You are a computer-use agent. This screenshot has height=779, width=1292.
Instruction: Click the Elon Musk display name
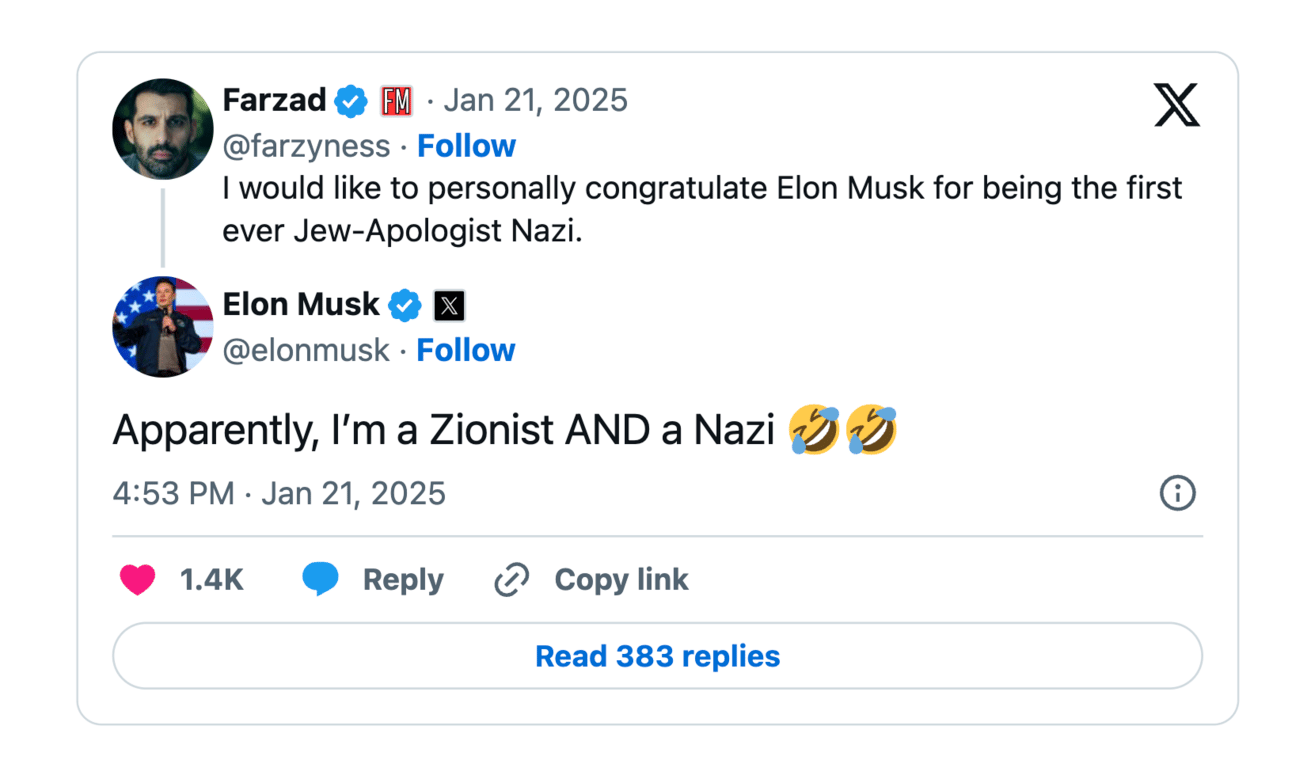(x=301, y=304)
